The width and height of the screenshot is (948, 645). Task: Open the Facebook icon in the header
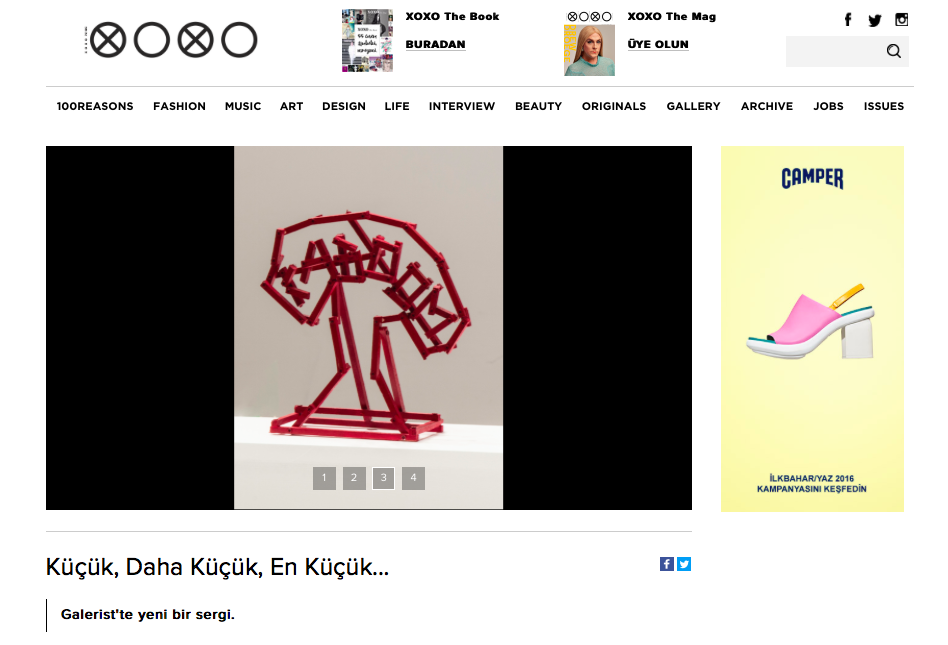tap(848, 20)
